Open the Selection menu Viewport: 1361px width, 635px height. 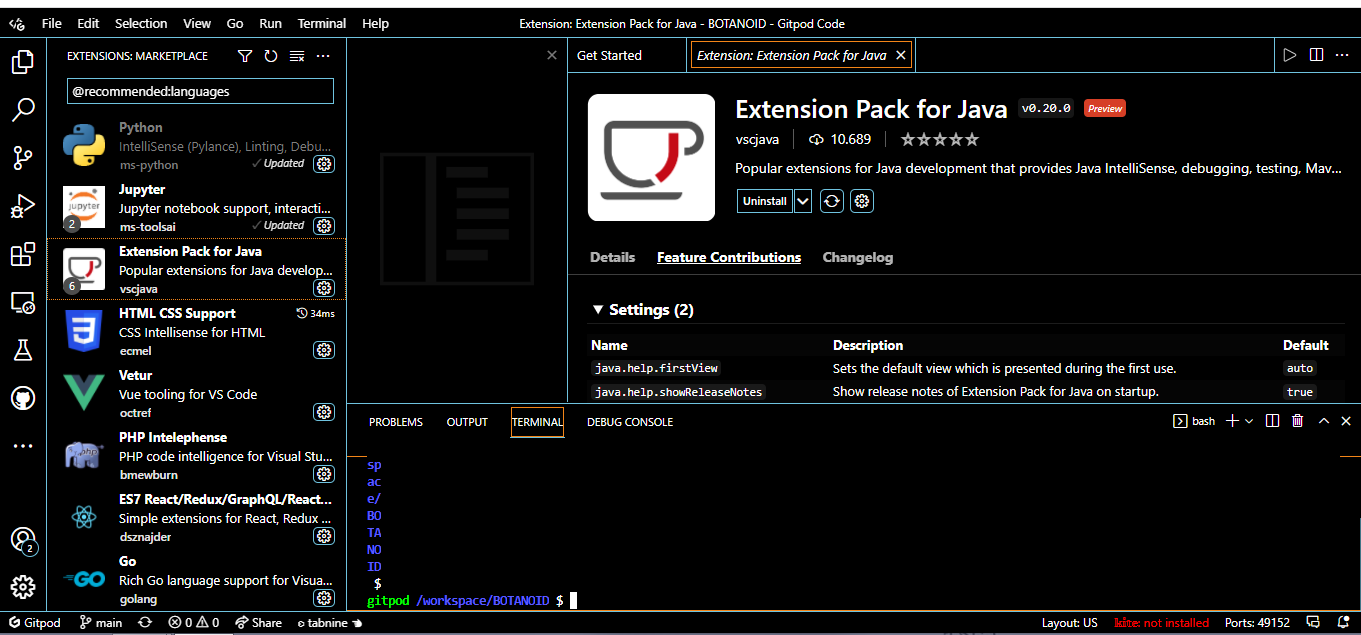141,23
